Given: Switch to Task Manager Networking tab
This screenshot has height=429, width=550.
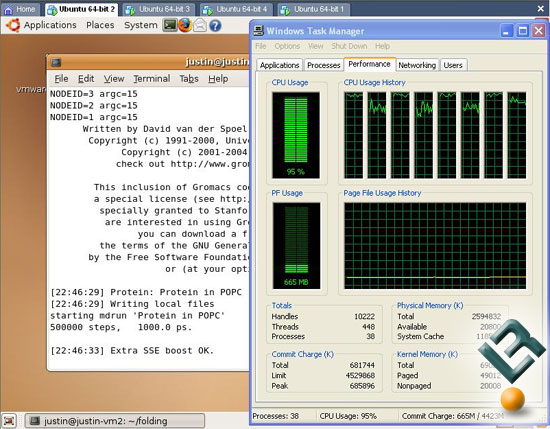Looking at the screenshot, I should [417, 65].
